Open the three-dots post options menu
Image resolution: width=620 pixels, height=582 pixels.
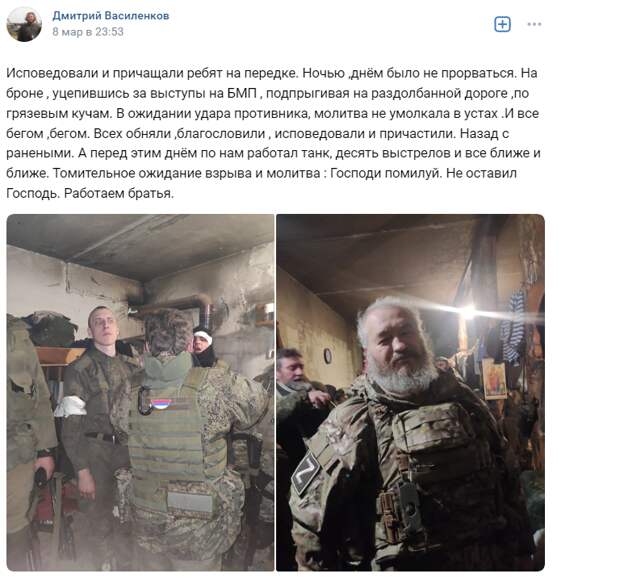pos(534,25)
